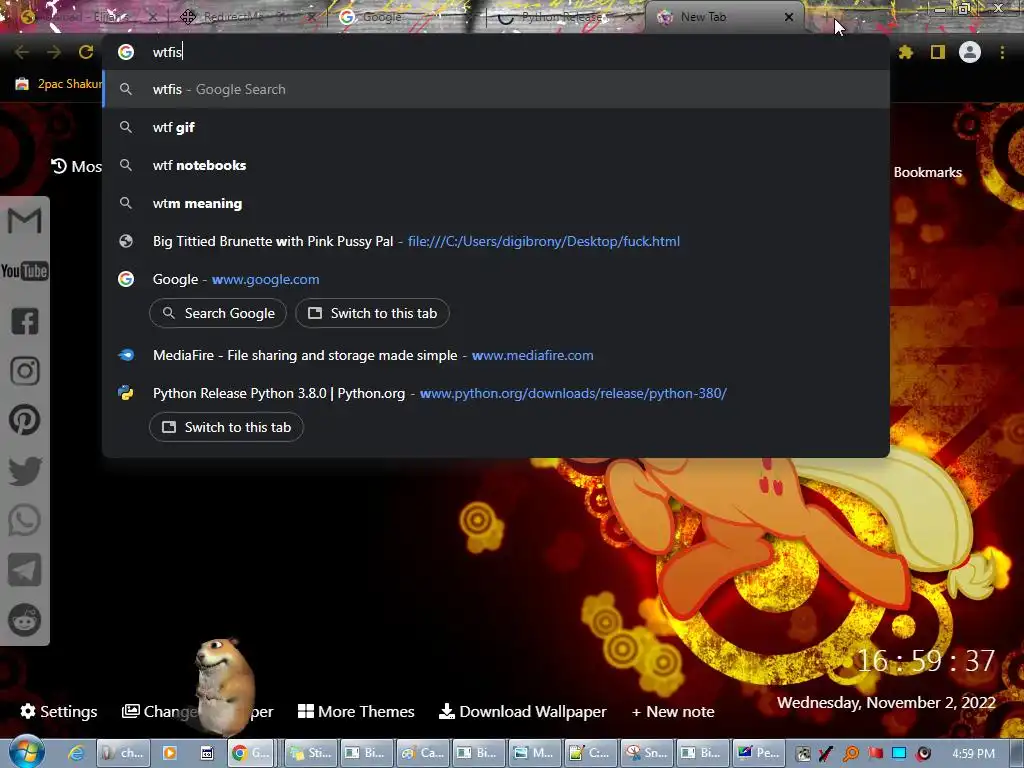The width and height of the screenshot is (1024, 768).
Task: Click the 4:59 PM system tray clock
Action: [x=973, y=754]
